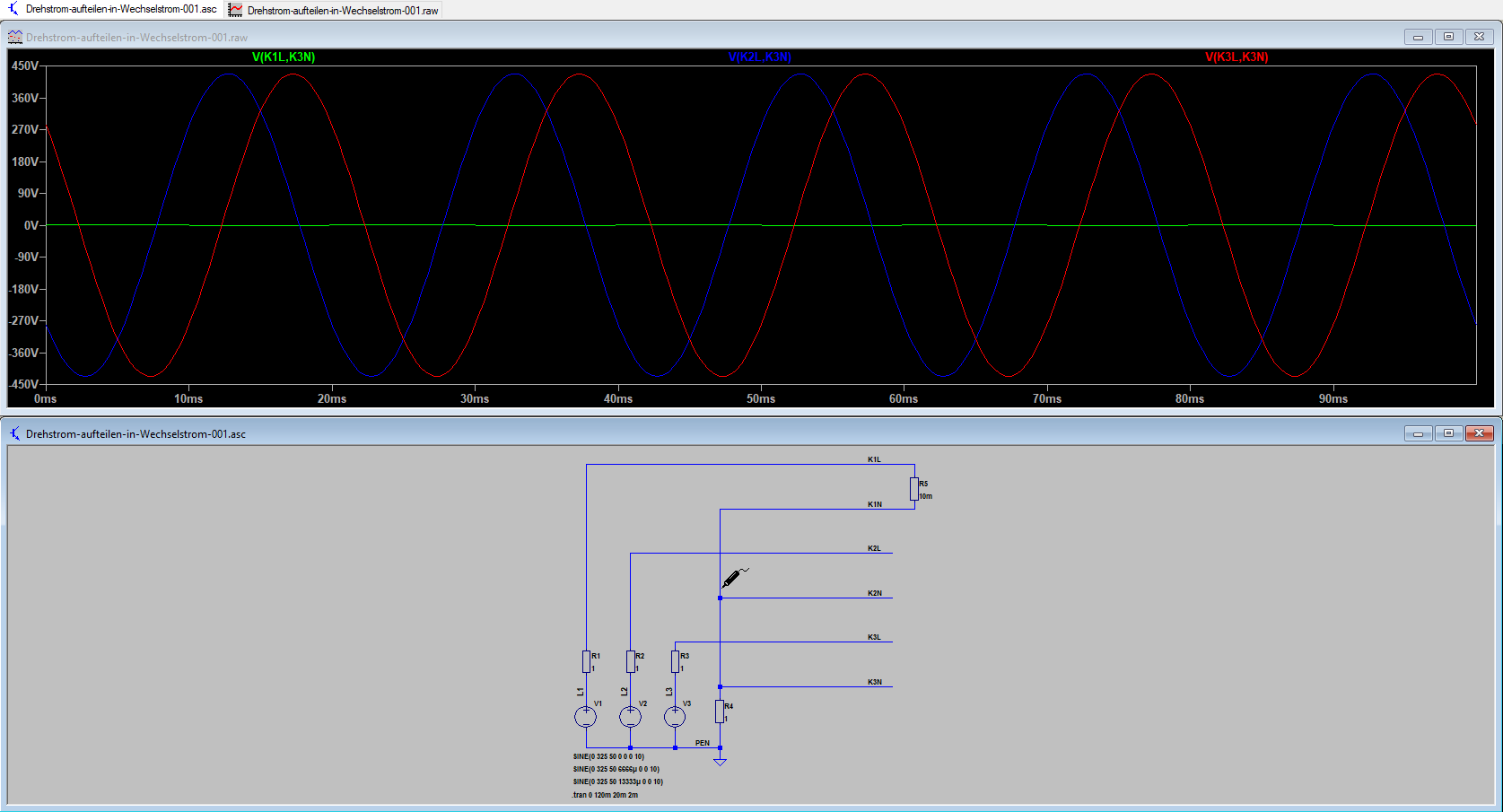
Task: Click the SINE(0 325 50 0 0 0 10) text
Action: click(x=608, y=756)
